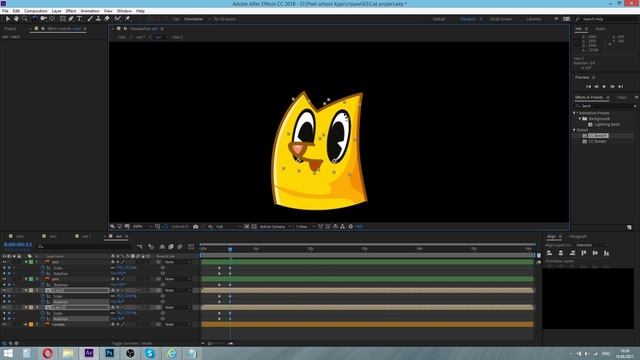This screenshot has height=360, width=640.
Task: Open the Effect menu
Action: click(x=71, y=11)
